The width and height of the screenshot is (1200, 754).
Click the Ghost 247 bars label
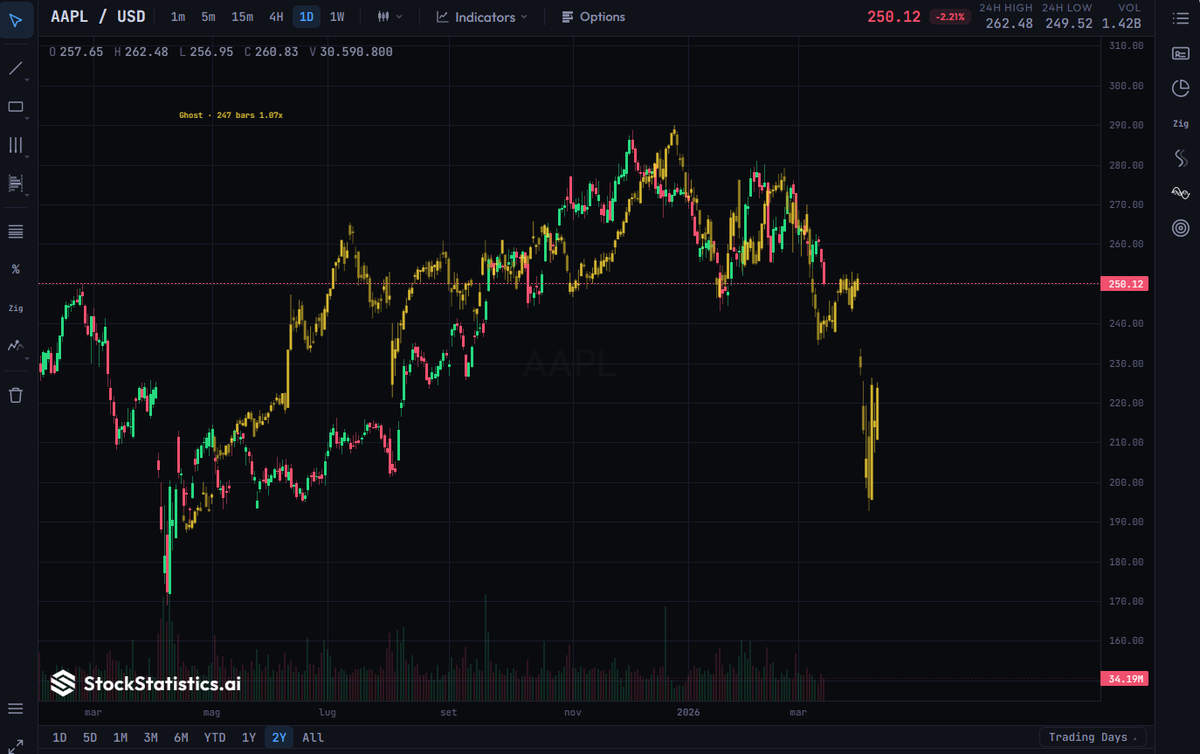(231, 115)
